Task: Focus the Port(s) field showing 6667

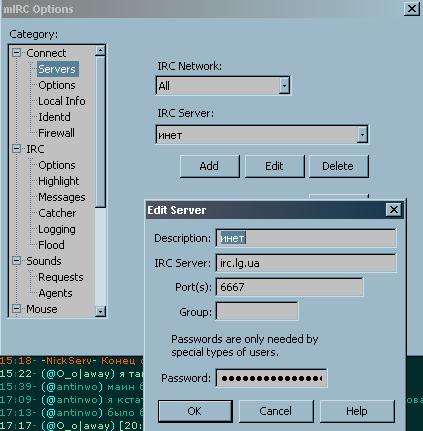Action: (290, 287)
